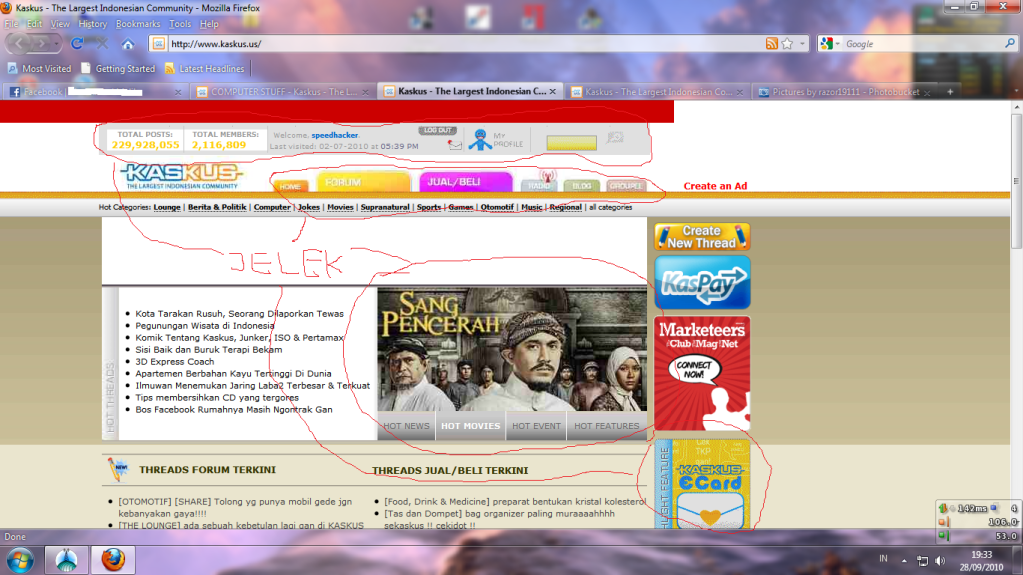Switch to COMPUTER STUFF Kaskus tab
This screenshot has width=1023, height=575.
point(282,92)
